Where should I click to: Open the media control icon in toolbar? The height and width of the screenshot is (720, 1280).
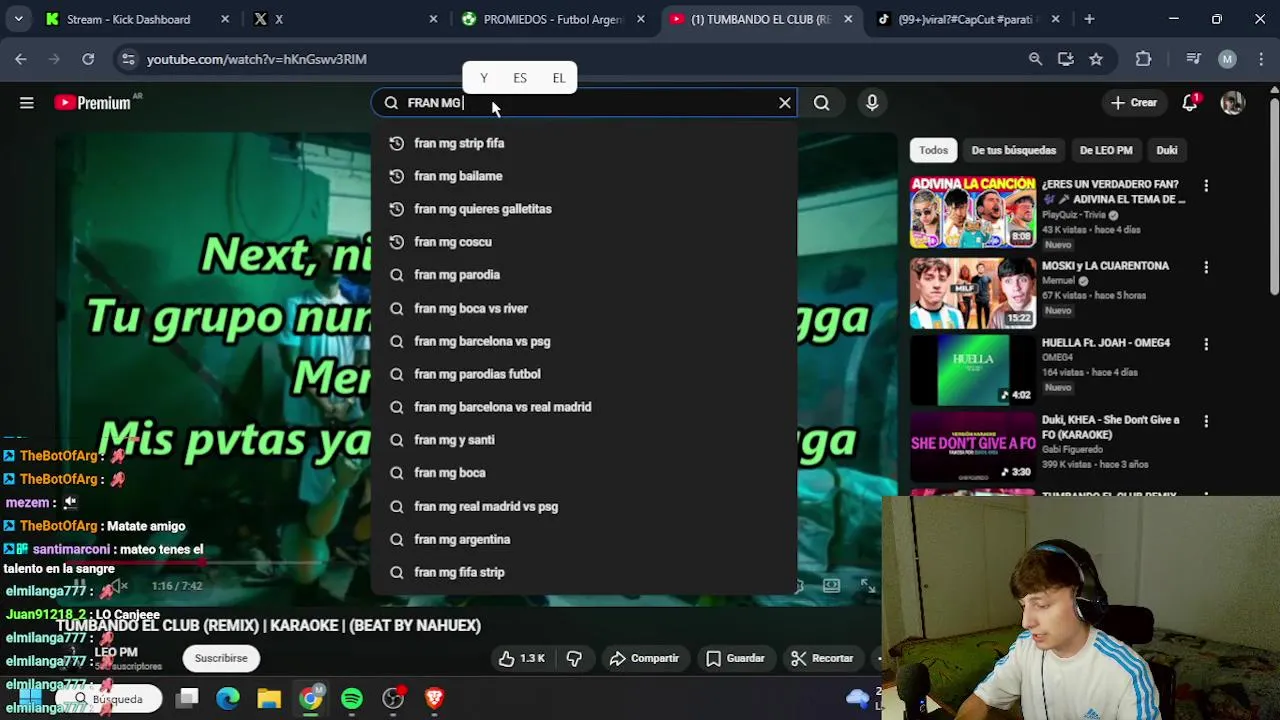click(1193, 59)
